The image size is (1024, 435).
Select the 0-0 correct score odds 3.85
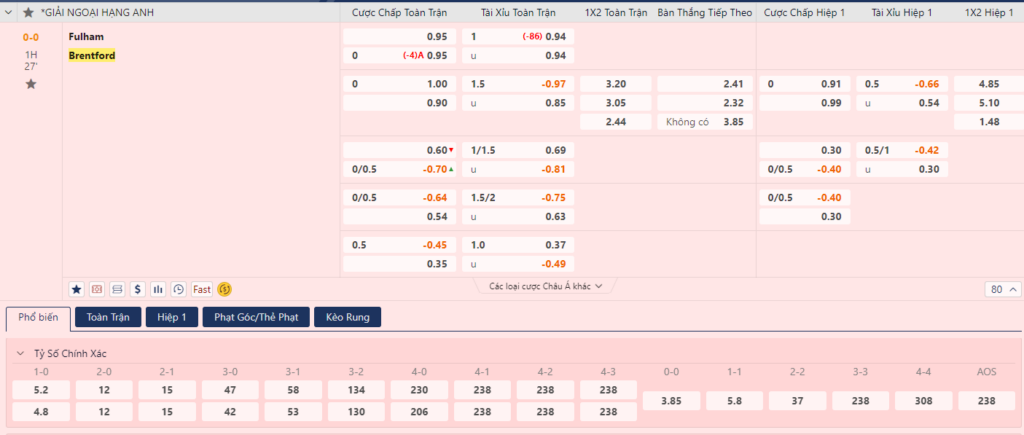(x=671, y=401)
